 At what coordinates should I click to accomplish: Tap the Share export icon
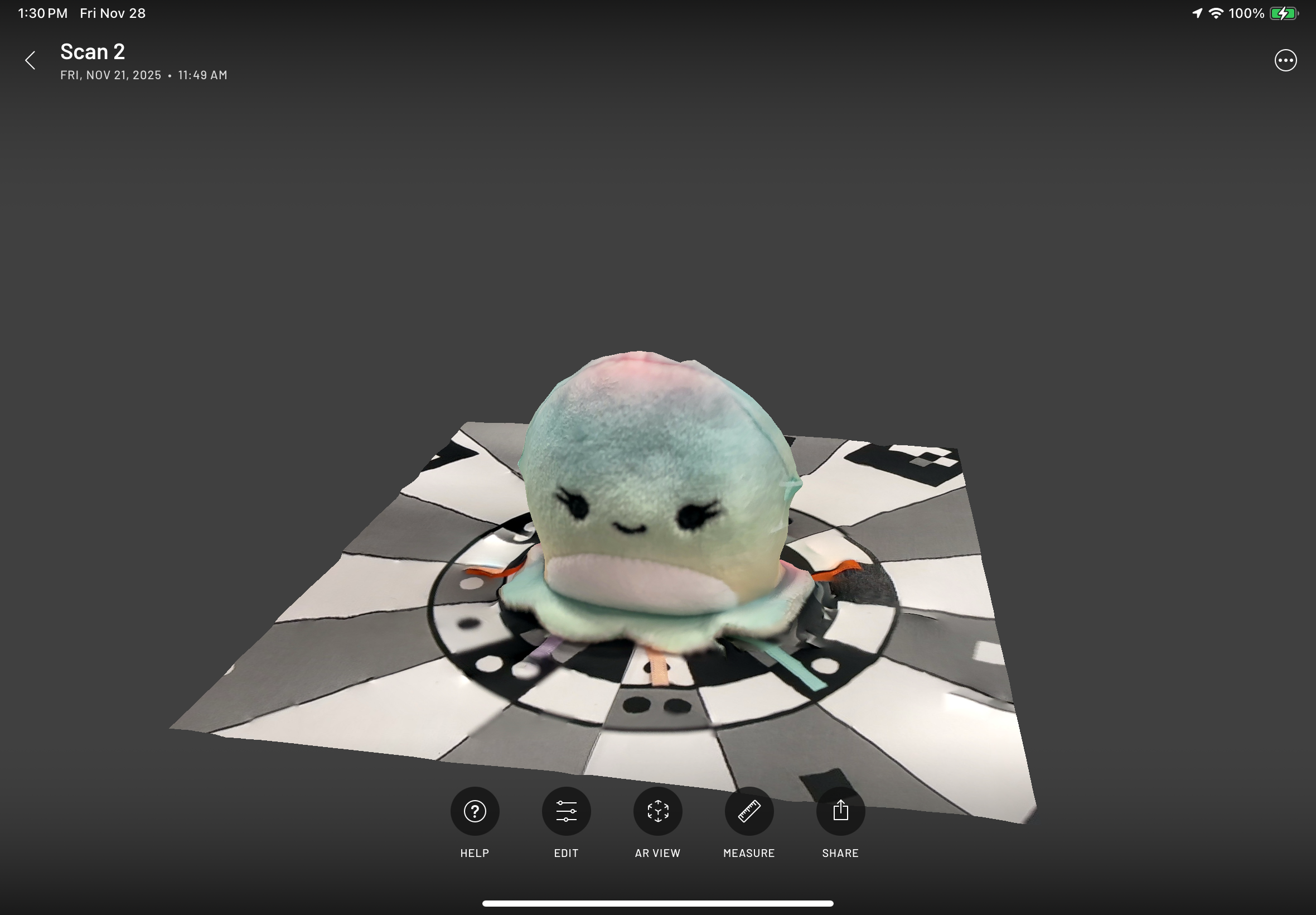[840, 811]
